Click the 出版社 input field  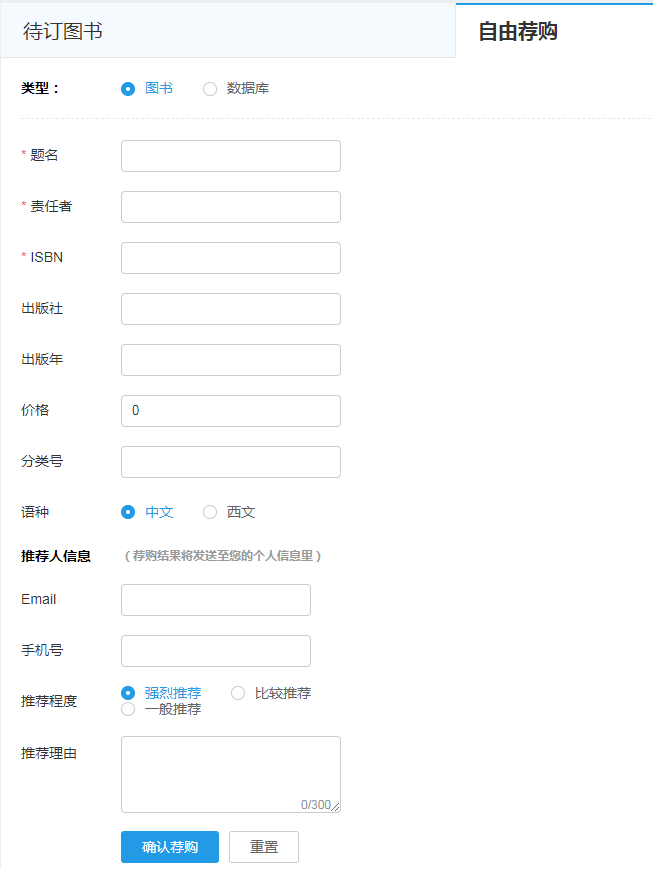tap(230, 308)
